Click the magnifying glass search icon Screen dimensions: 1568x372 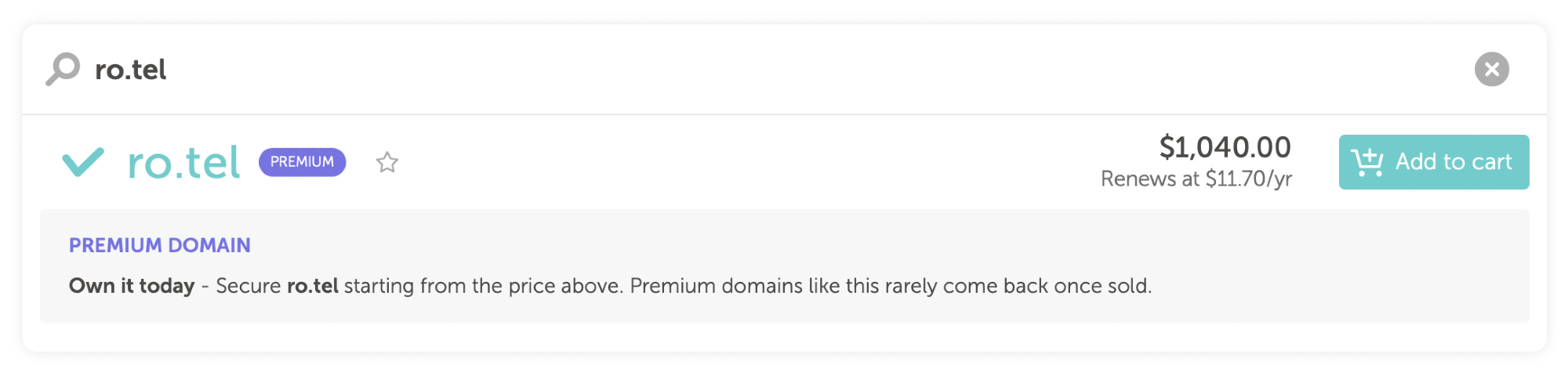click(63, 69)
